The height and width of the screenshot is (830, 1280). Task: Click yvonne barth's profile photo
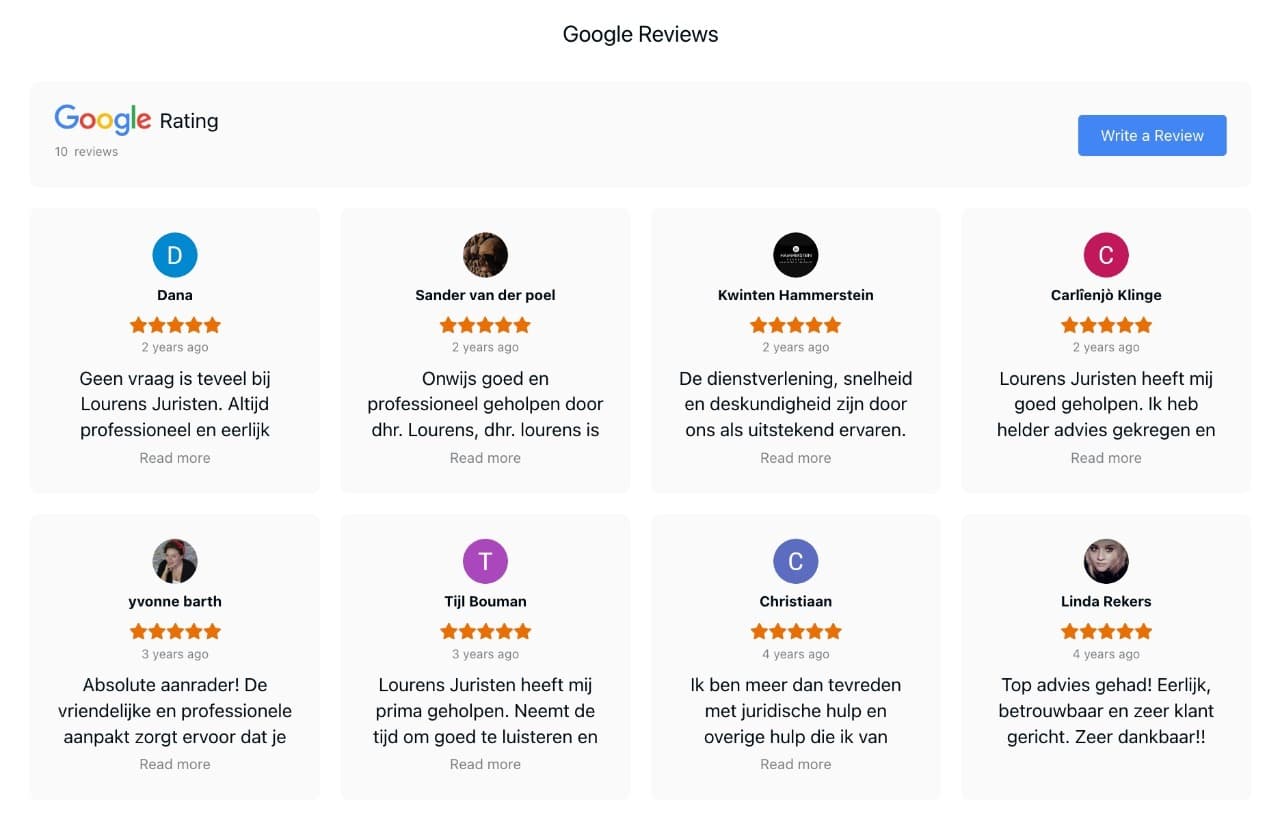click(x=175, y=561)
